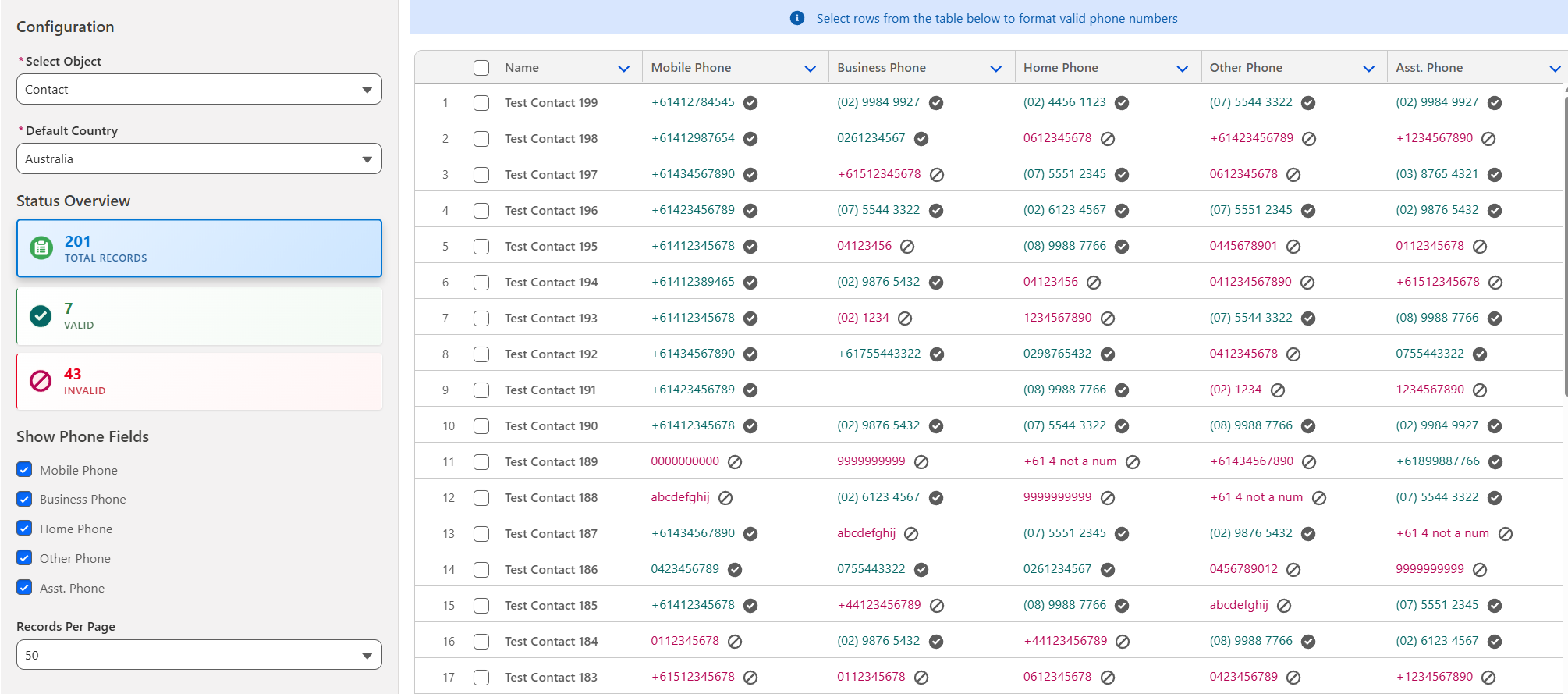Click row number 10 cell

point(449,426)
